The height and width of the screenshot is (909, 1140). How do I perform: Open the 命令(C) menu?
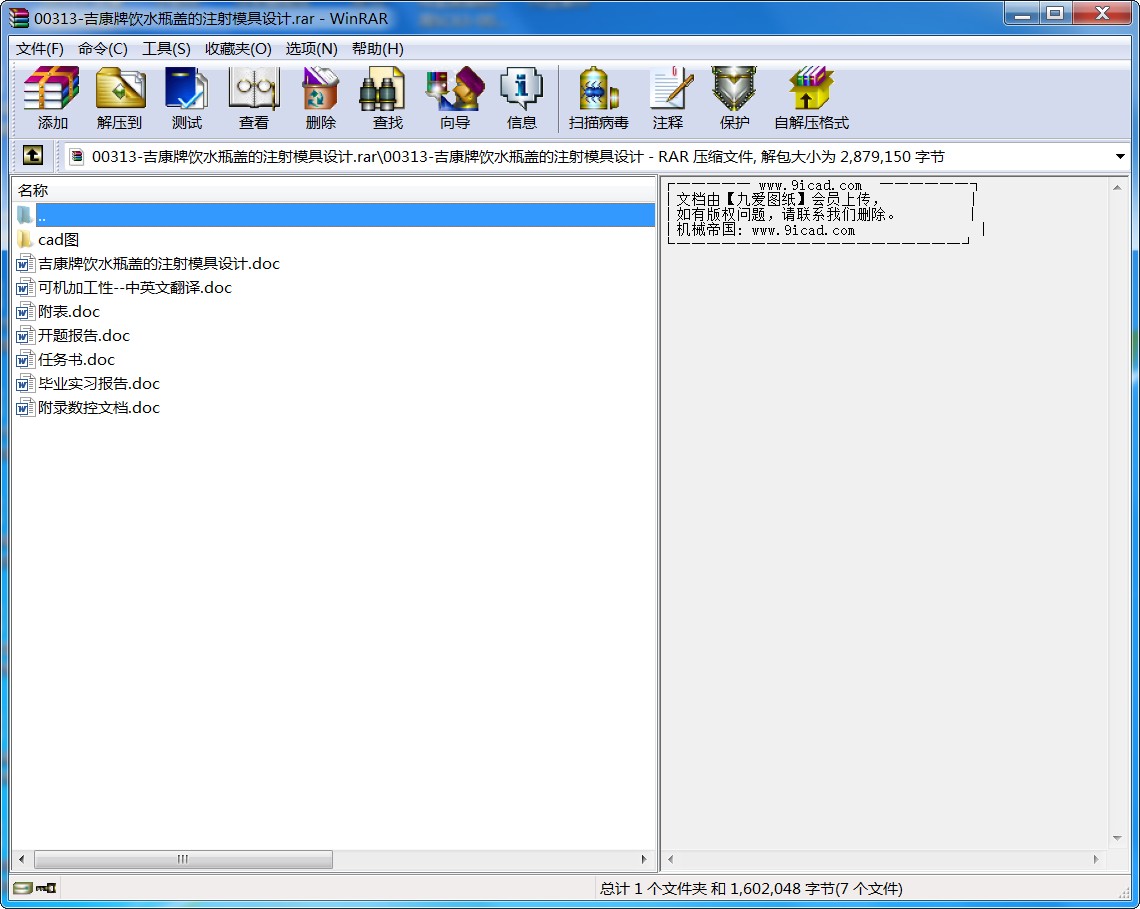click(x=103, y=49)
